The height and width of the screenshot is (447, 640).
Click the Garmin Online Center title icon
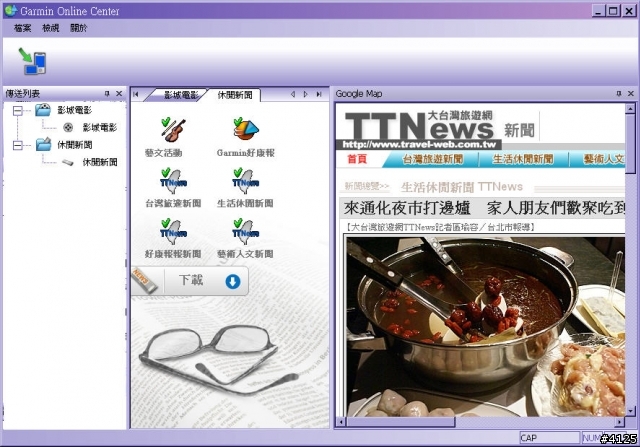click(x=10, y=10)
